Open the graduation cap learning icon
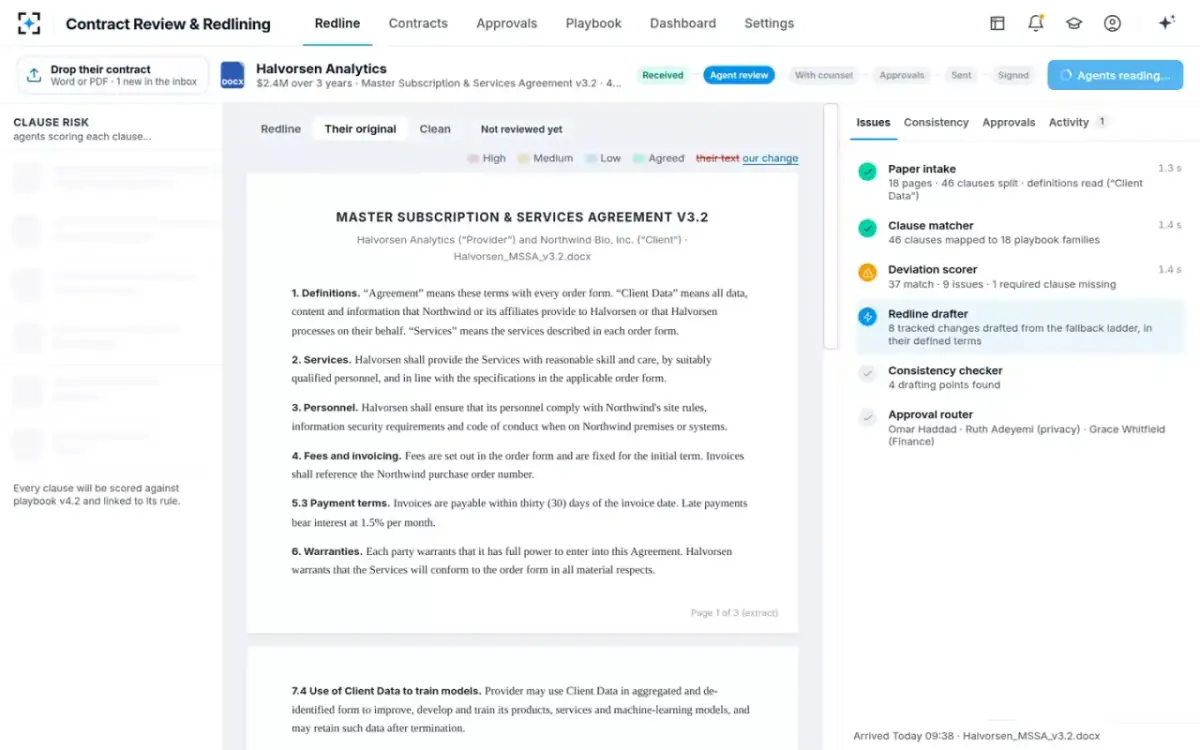 pos(1074,23)
